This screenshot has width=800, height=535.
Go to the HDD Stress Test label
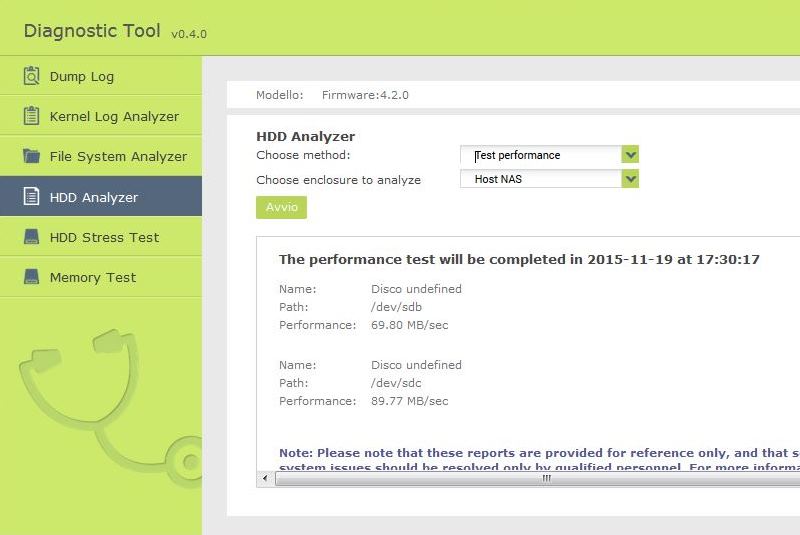(x=104, y=237)
